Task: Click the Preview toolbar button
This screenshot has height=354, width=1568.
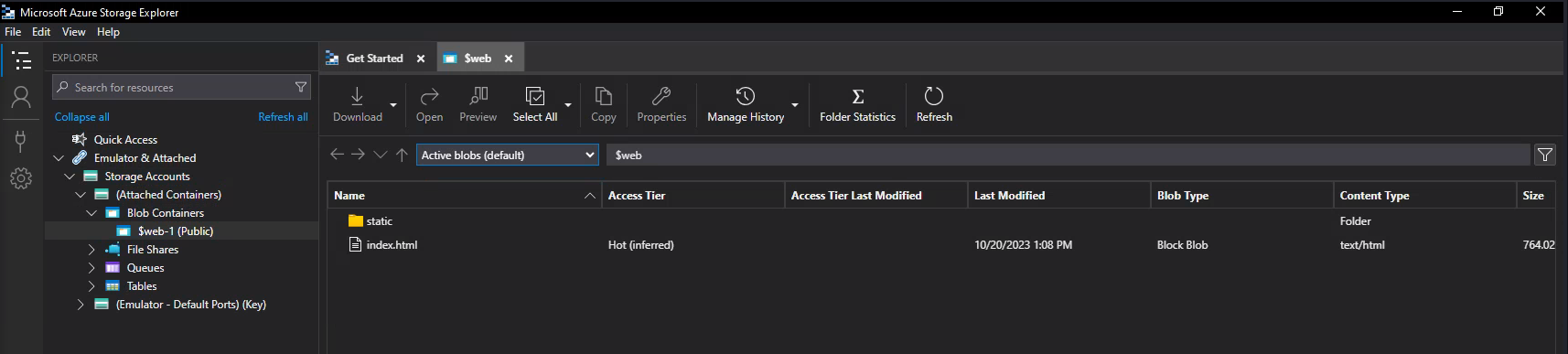Action: [x=478, y=104]
